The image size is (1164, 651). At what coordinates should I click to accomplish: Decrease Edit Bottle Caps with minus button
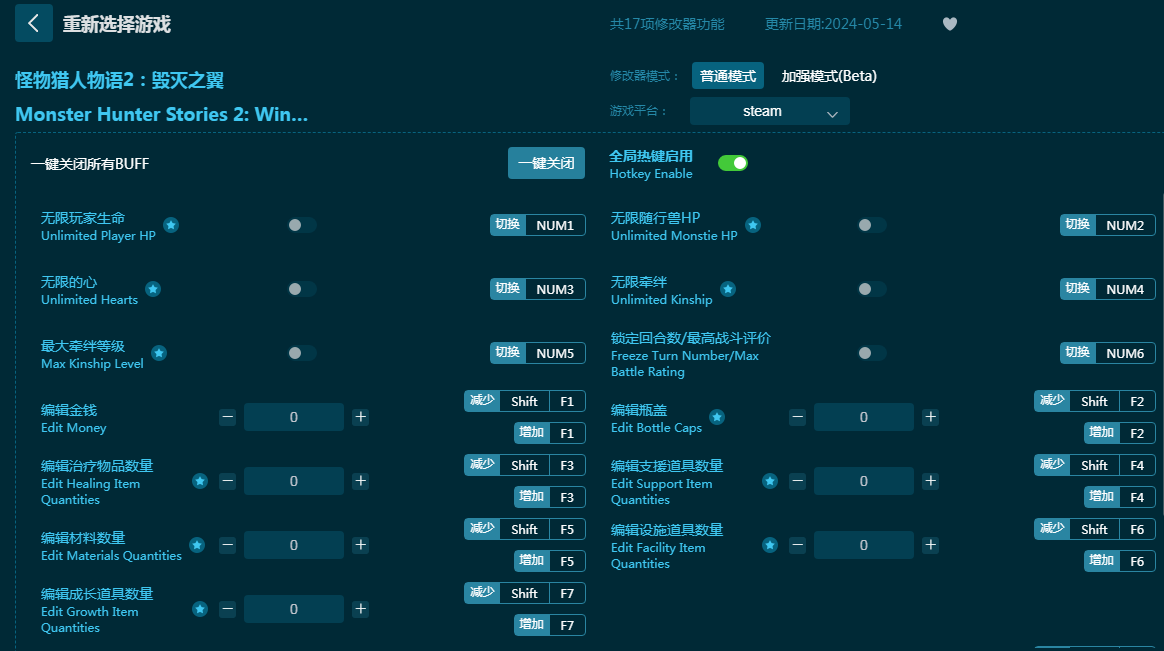coord(798,417)
